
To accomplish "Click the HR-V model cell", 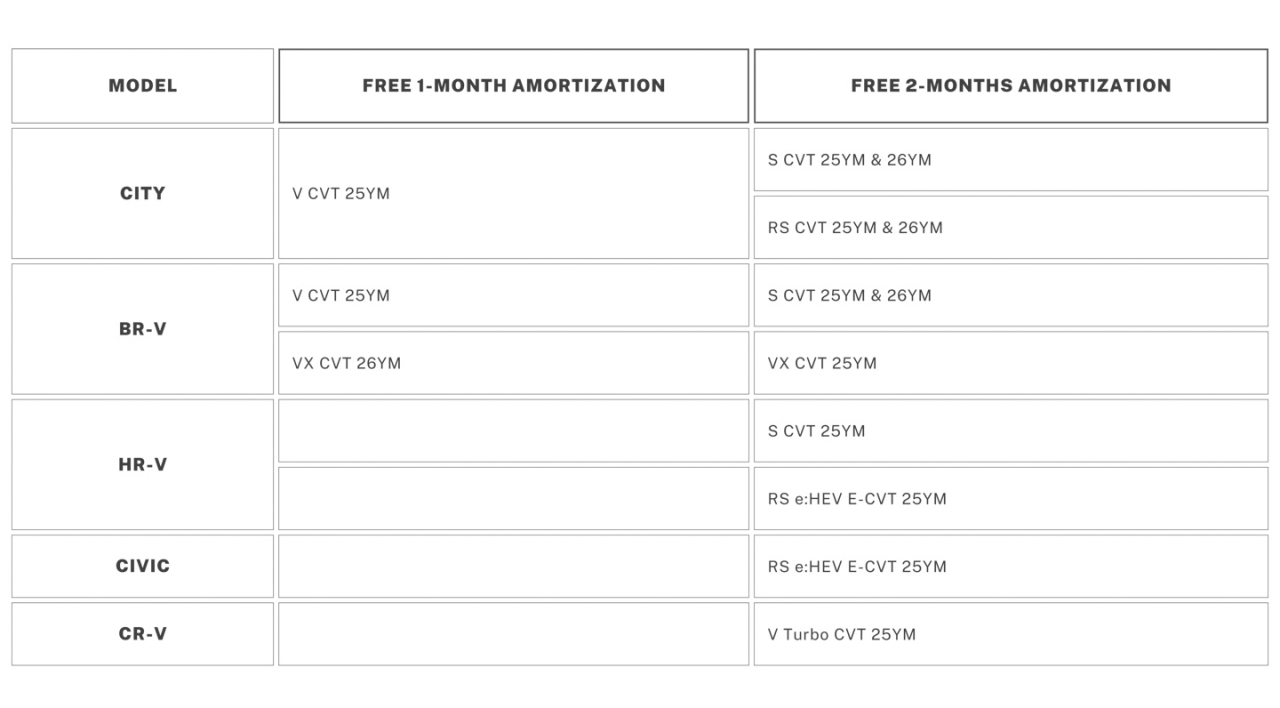I will coord(142,465).
